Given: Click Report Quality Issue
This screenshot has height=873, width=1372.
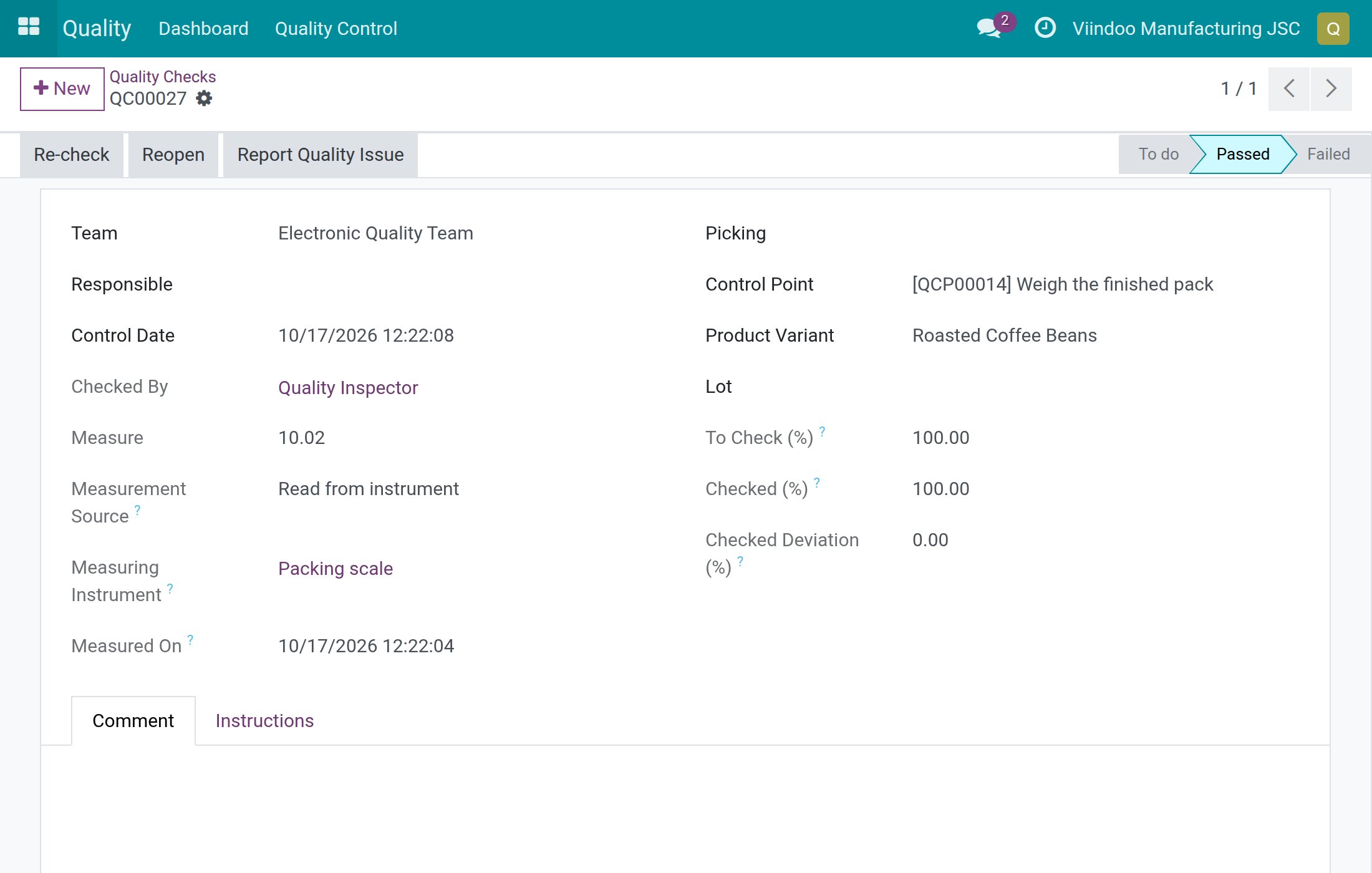Looking at the screenshot, I should click(x=321, y=155).
